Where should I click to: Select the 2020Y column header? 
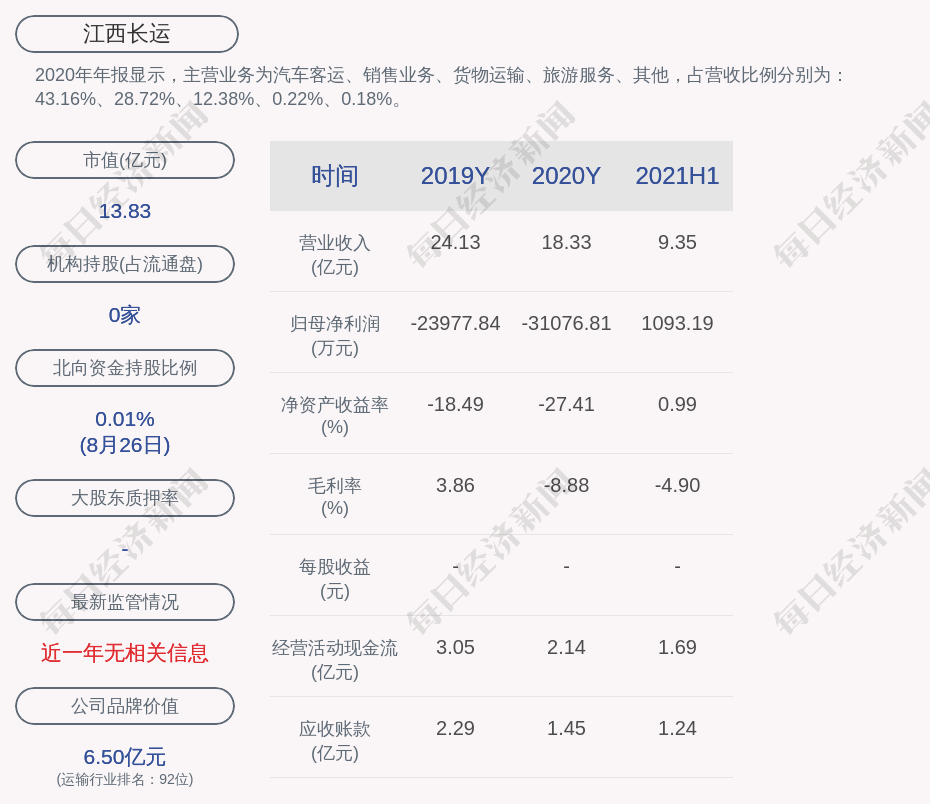(x=566, y=176)
